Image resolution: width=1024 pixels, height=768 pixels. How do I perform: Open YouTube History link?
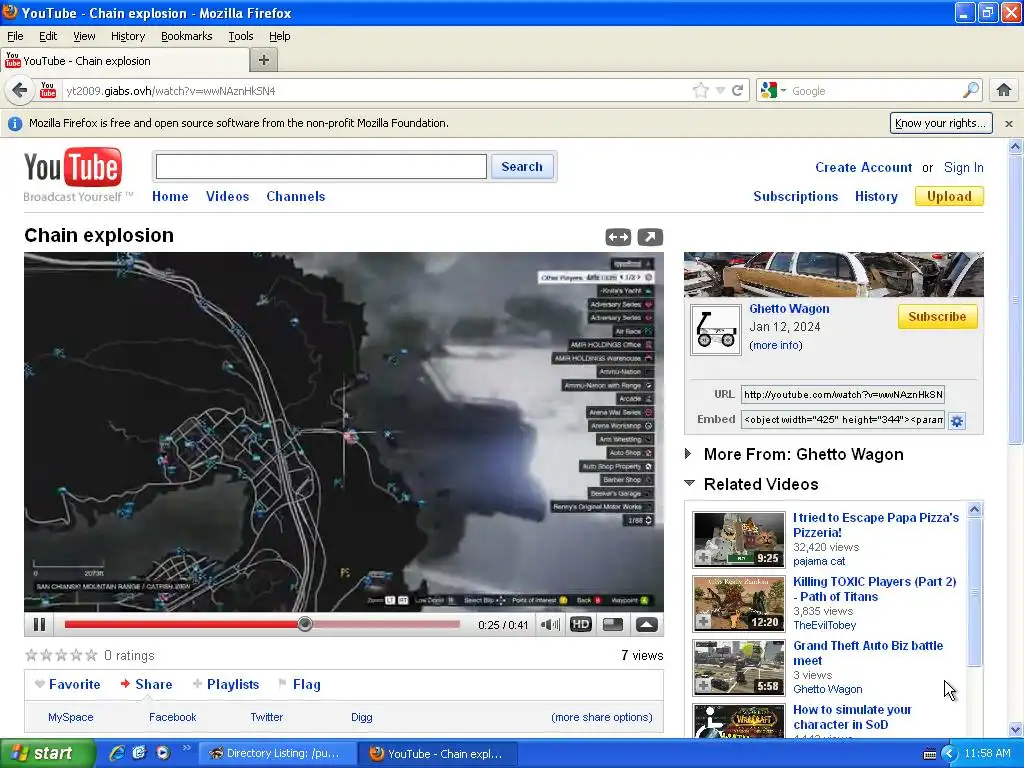(x=876, y=197)
